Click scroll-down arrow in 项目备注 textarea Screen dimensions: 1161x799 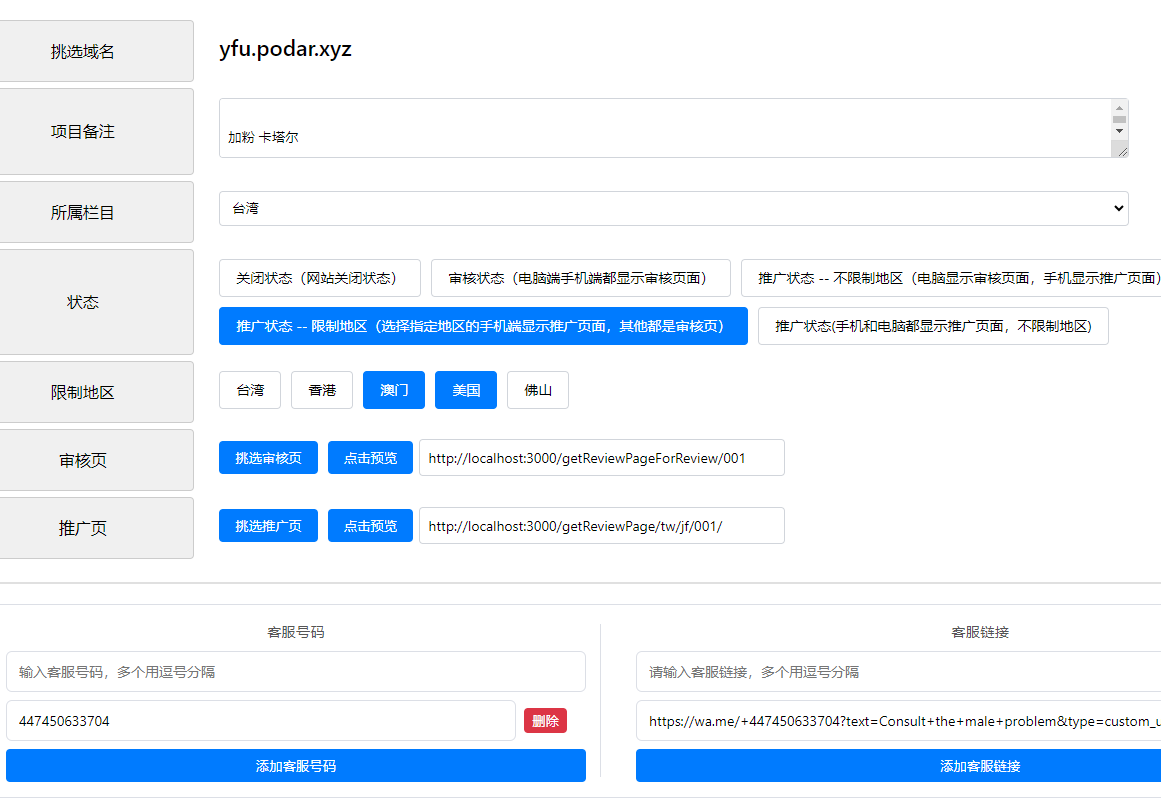pos(1119,131)
